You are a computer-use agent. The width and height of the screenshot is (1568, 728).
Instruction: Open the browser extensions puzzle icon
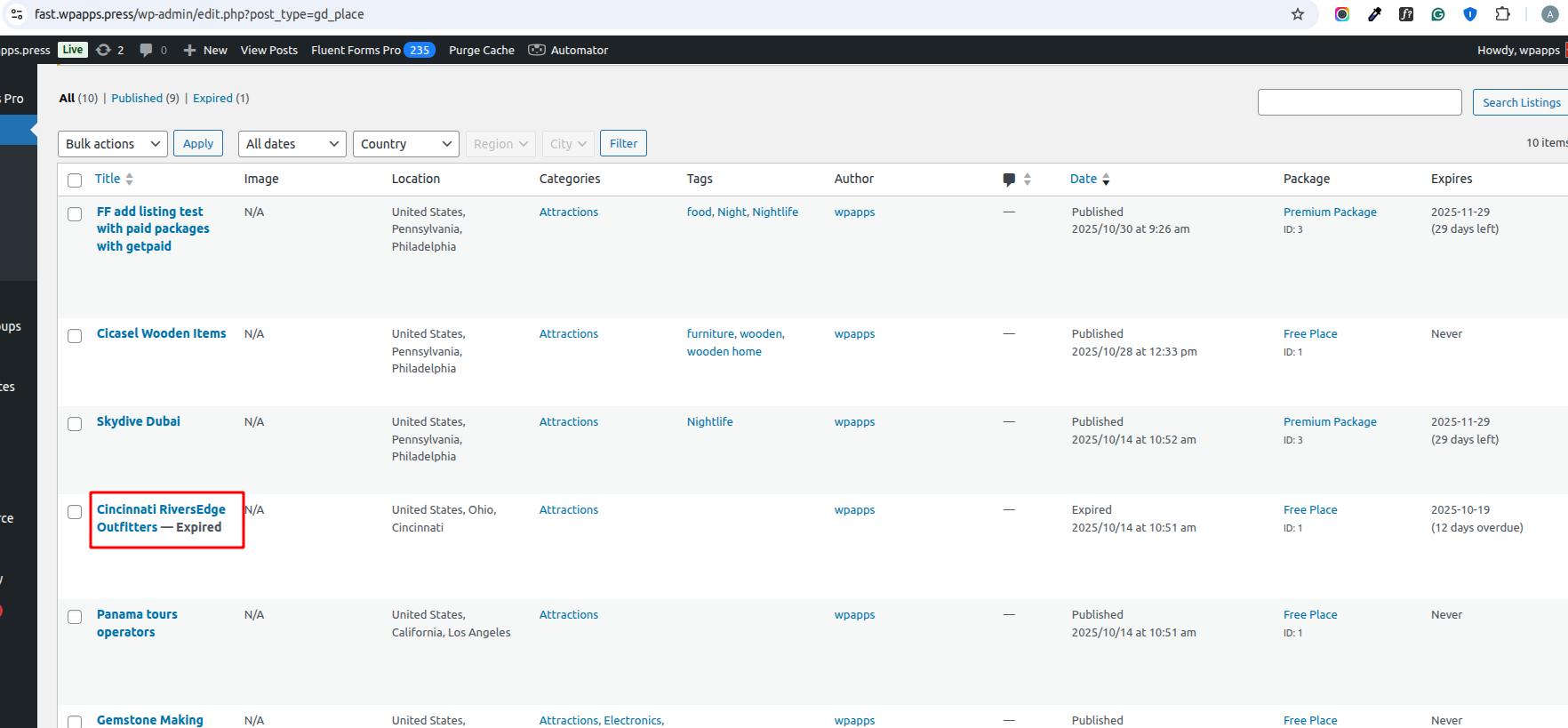1502,14
